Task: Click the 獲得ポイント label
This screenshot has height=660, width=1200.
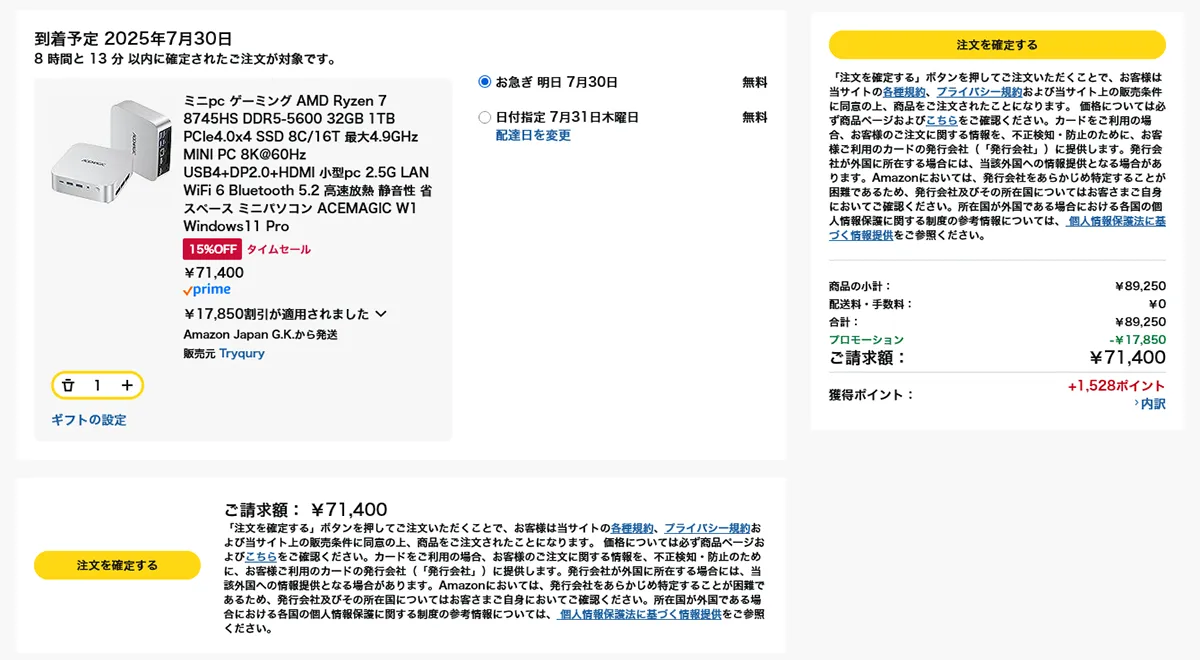Action: point(872,395)
